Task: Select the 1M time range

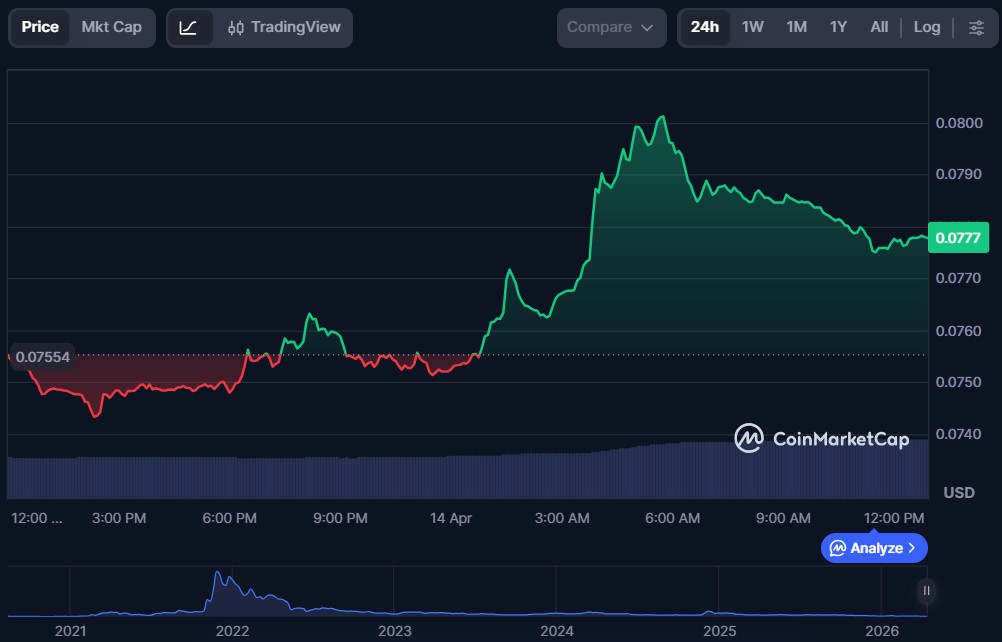Action: pos(796,27)
